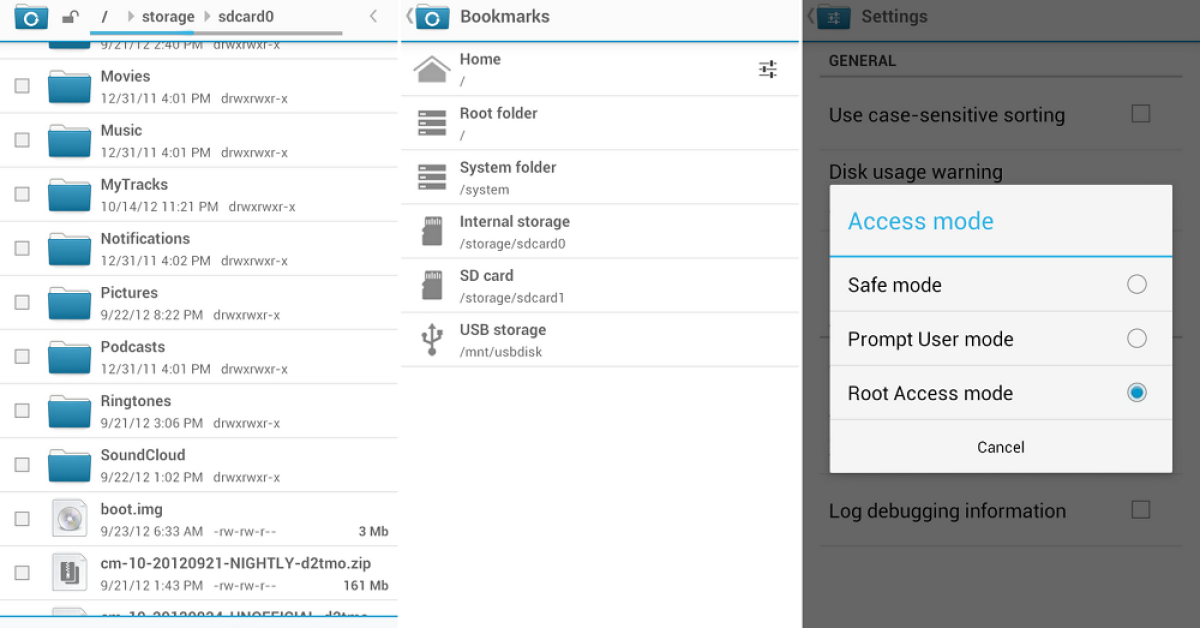Click the SD card icon in Bookmarks
1200x628 pixels.
(432, 285)
